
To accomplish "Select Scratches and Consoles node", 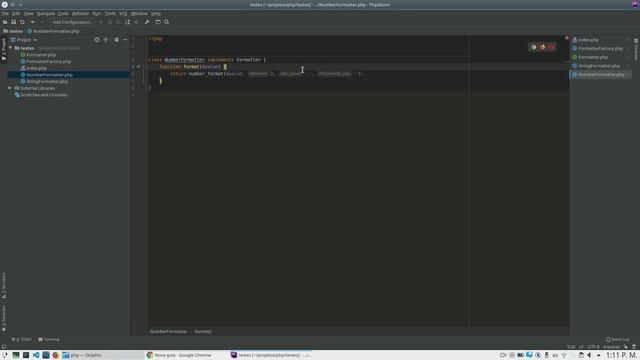I will [x=44, y=95].
